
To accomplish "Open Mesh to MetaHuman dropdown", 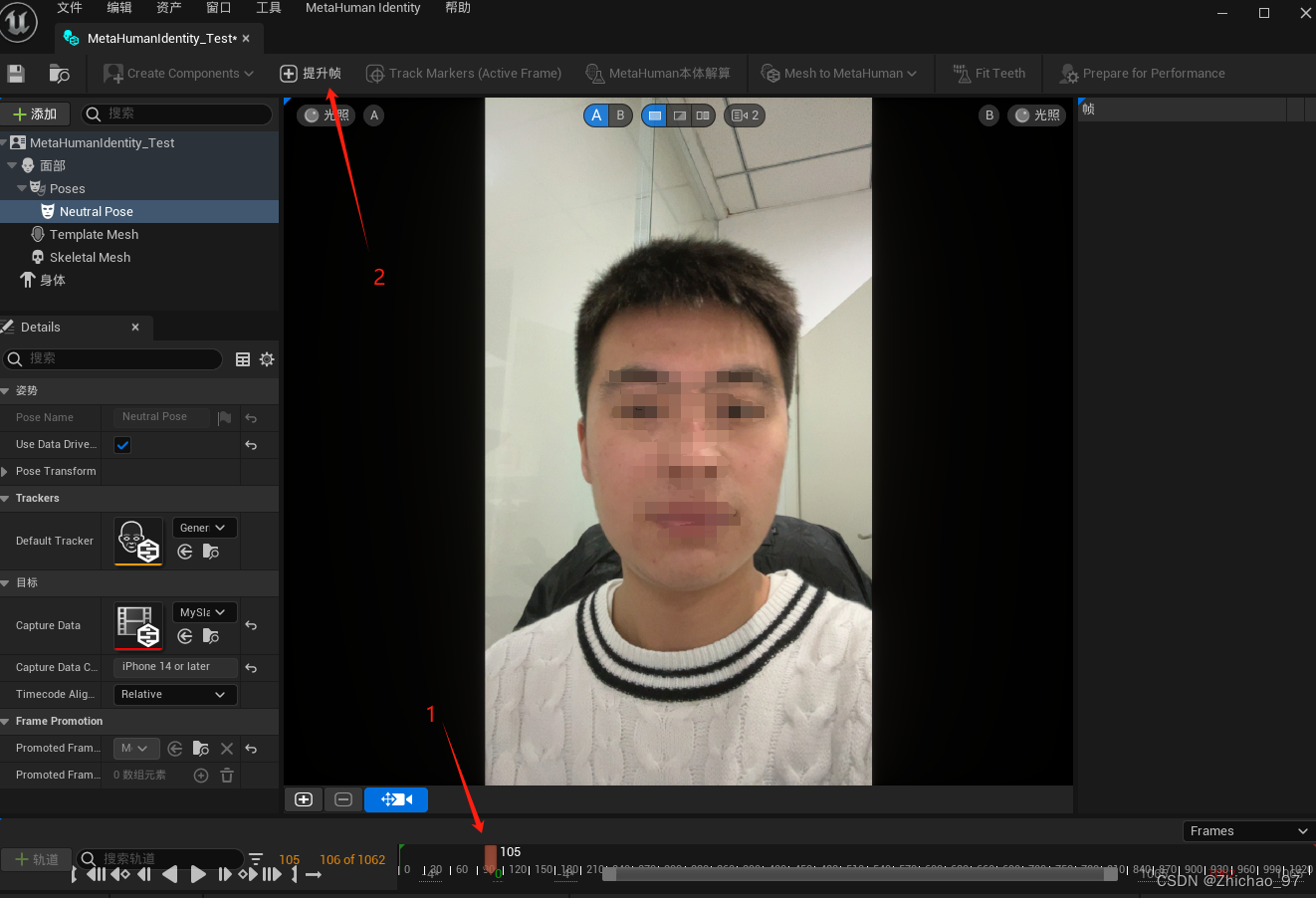I will click(838, 74).
